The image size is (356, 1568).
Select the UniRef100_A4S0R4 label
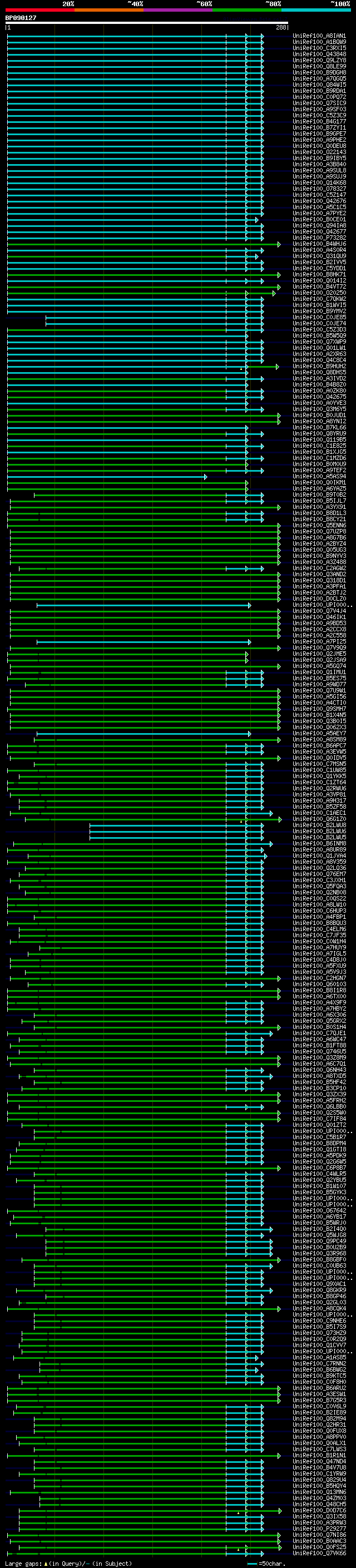click(x=319, y=250)
